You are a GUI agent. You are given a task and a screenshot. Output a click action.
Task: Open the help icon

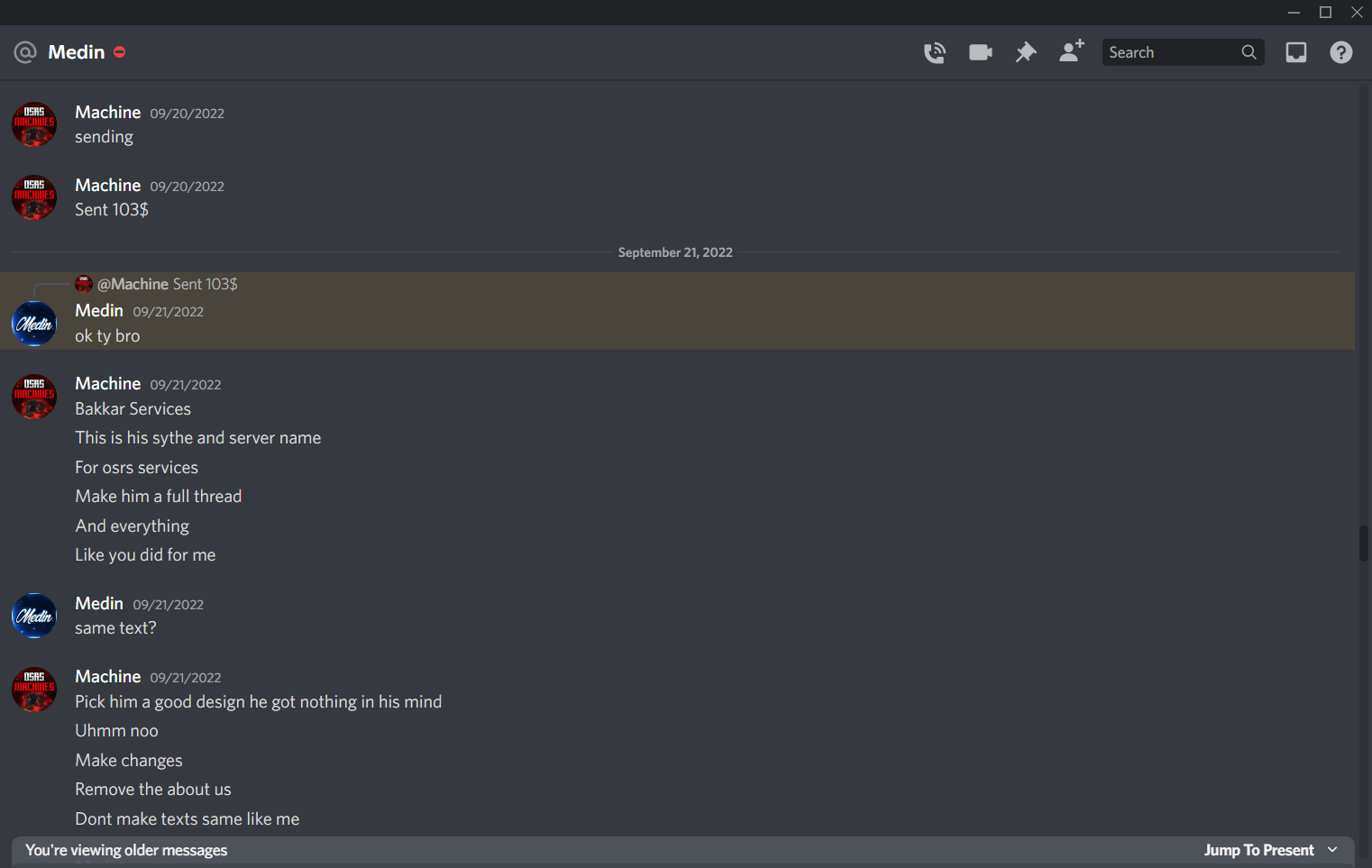(x=1341, y=52)
